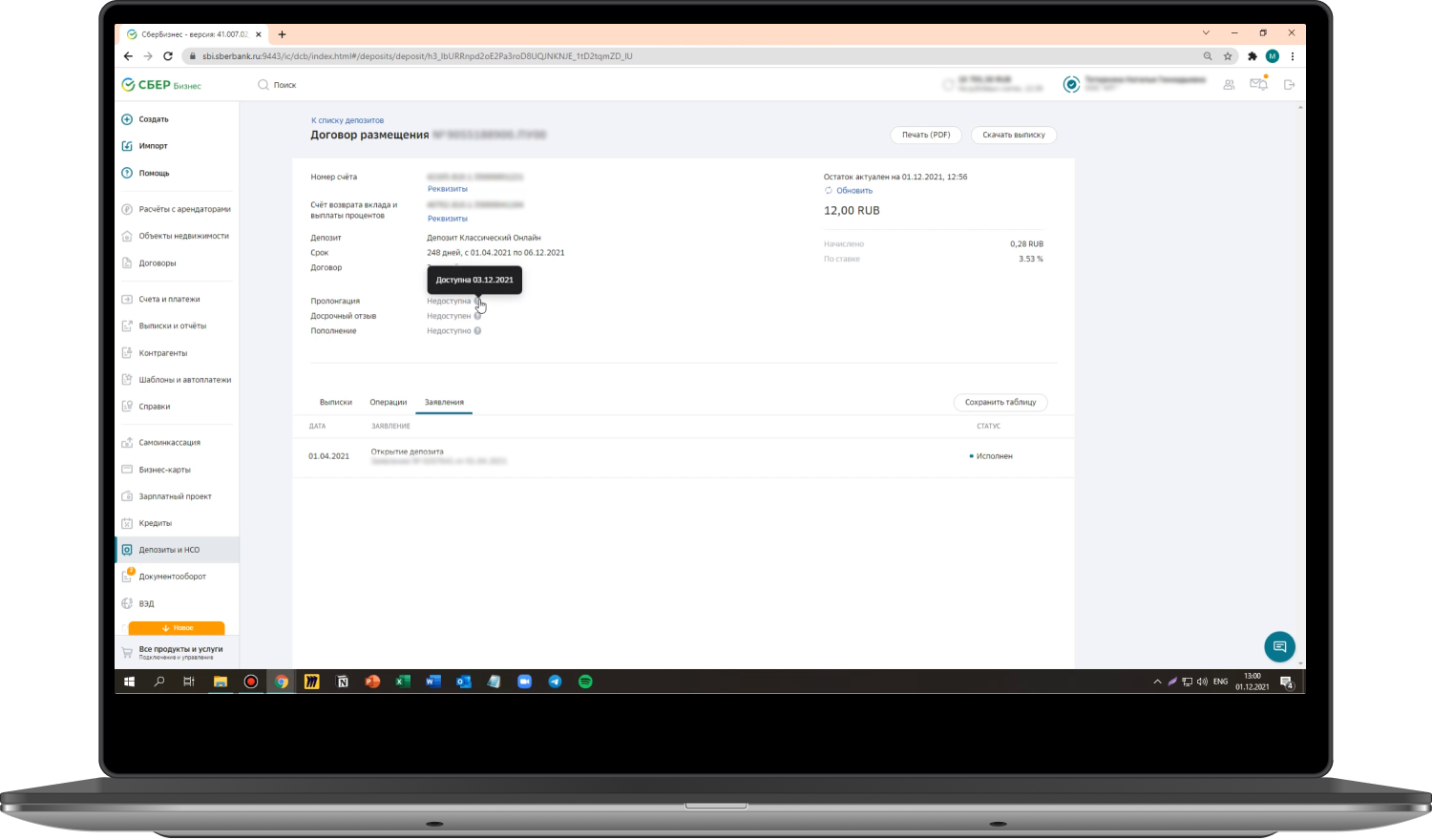The width and height of the screenshot is (1432, 840).
Task: Click the logout icon in header
Action: (x=1290, y=85)
